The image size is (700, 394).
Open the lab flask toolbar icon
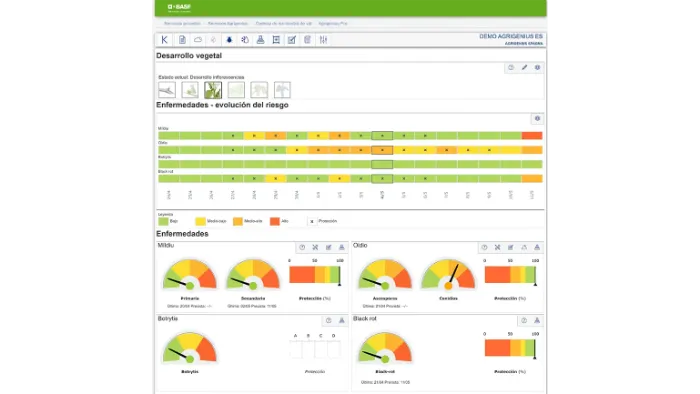pyautogui.click(x=260, y=40)
